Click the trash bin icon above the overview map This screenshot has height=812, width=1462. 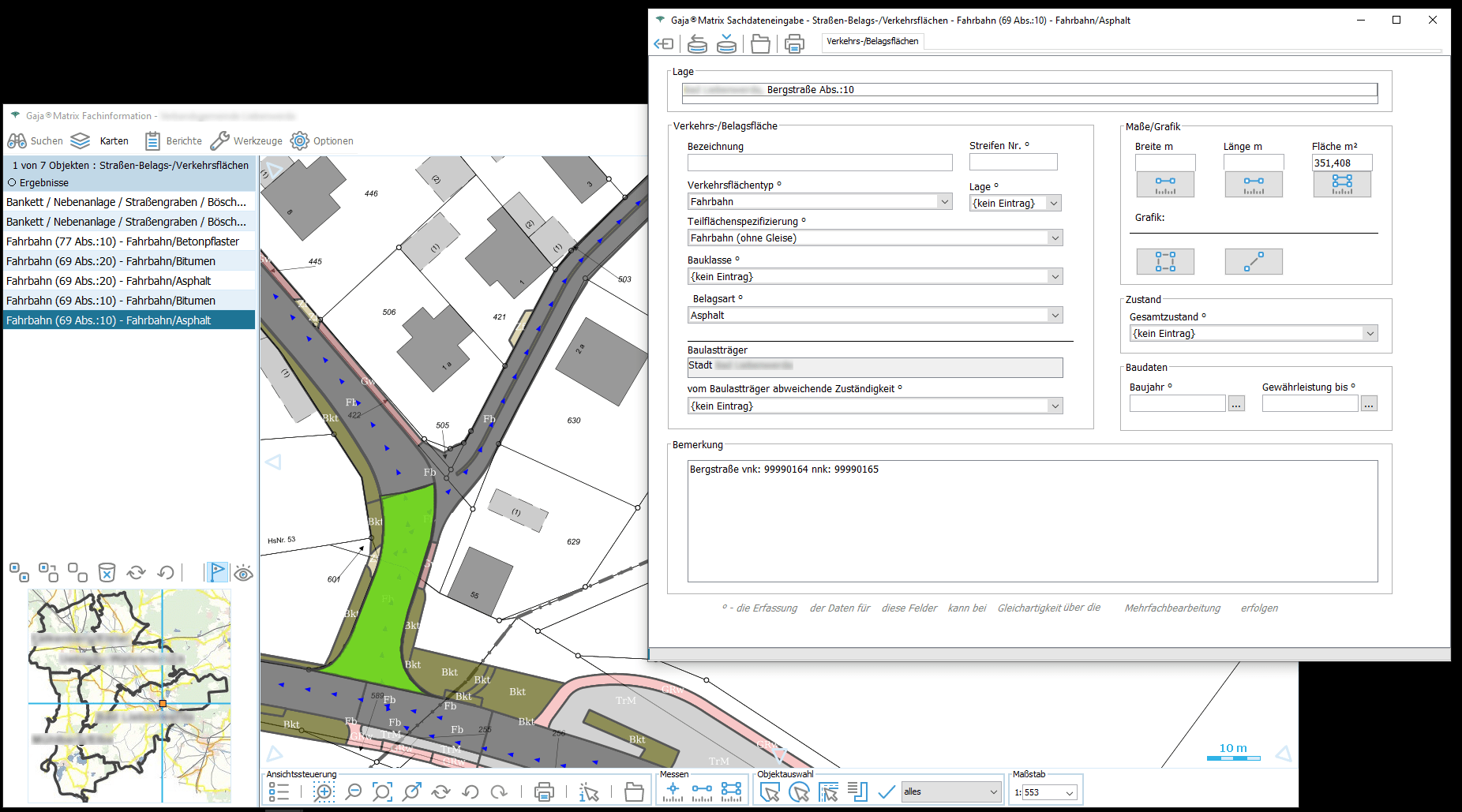click(107, 572)
